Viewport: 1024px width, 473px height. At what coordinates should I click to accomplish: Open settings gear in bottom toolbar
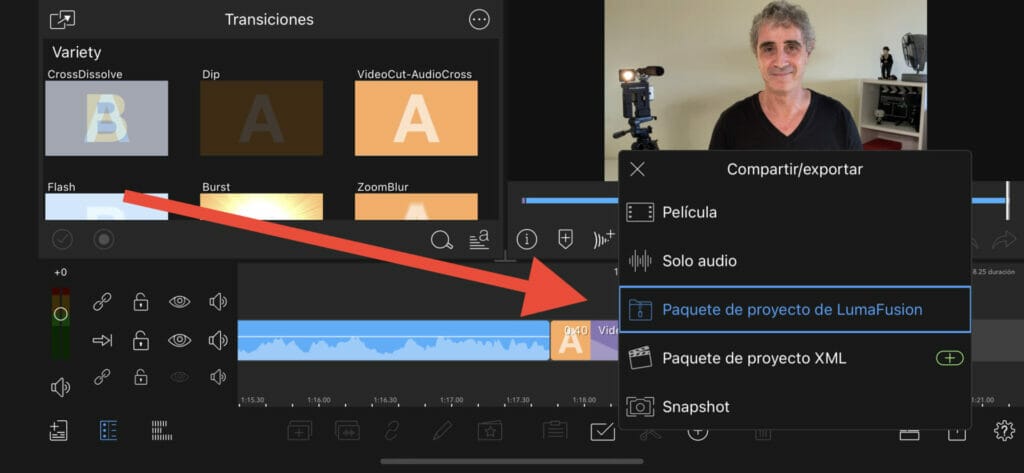(x=1003, y=431)
